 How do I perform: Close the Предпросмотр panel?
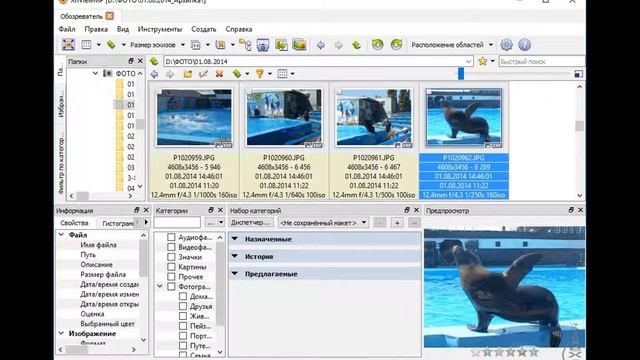pyautogui.click(x=580, y=210)
